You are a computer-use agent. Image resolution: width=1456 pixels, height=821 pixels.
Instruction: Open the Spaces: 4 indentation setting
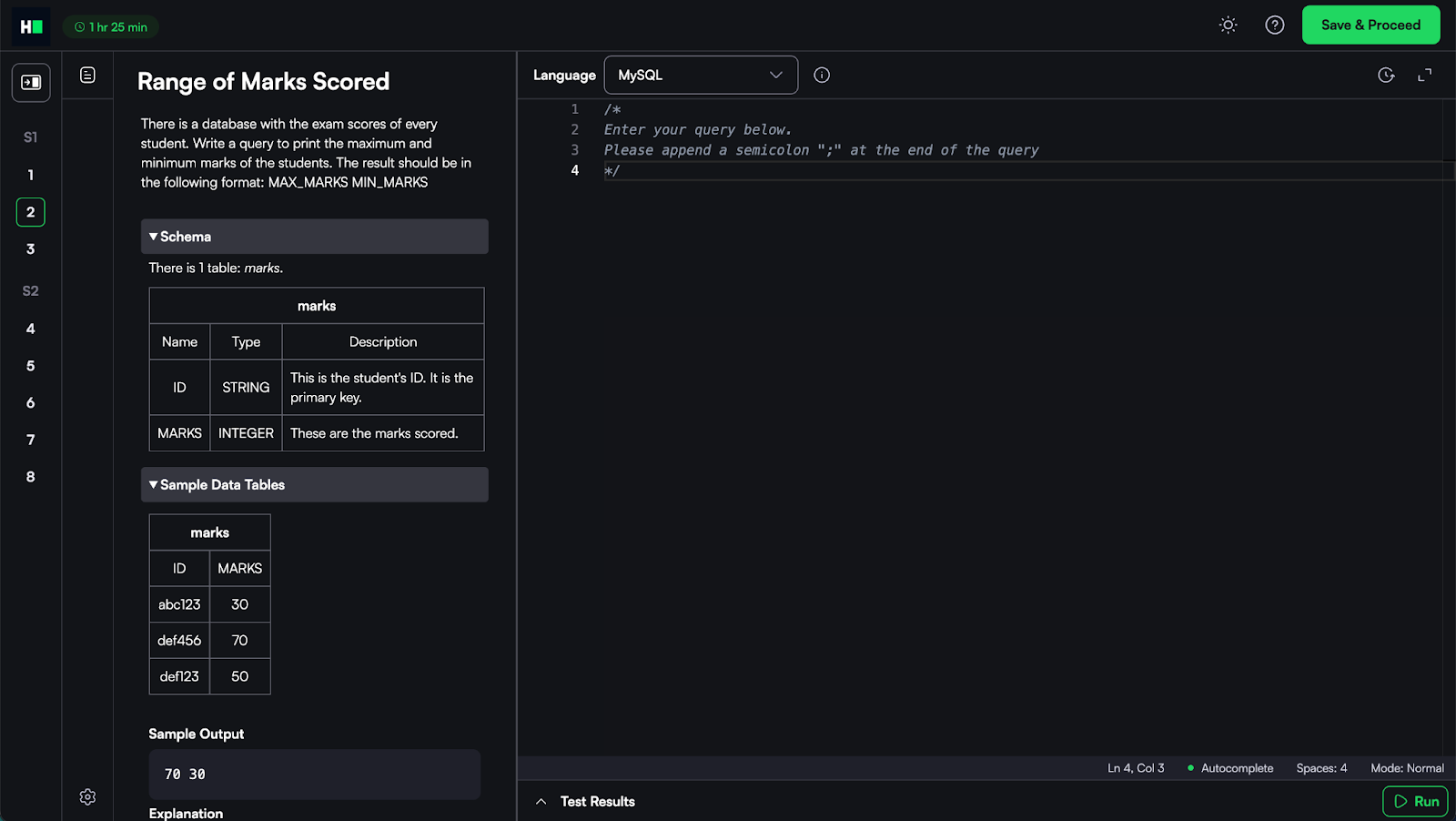[1321, 768]
